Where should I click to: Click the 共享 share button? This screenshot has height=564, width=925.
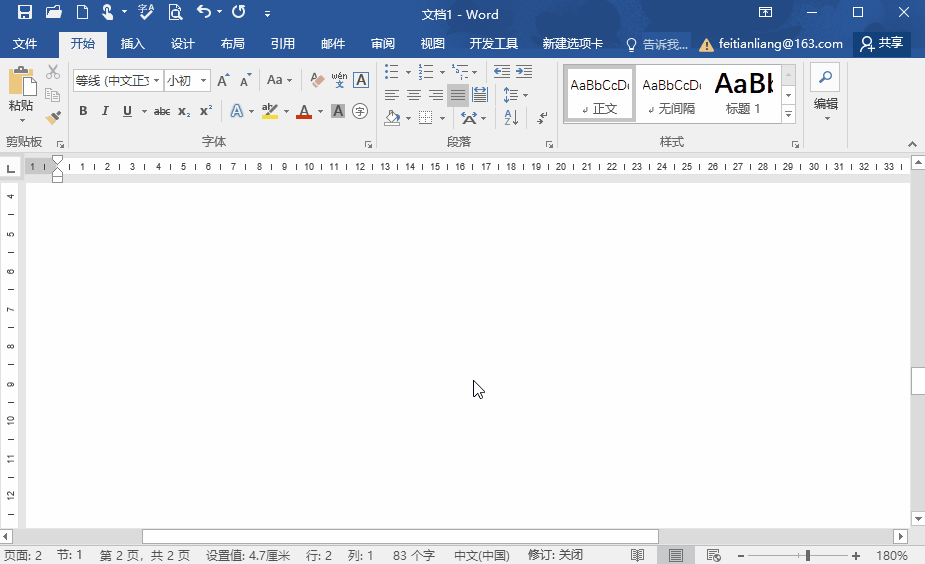882,44
